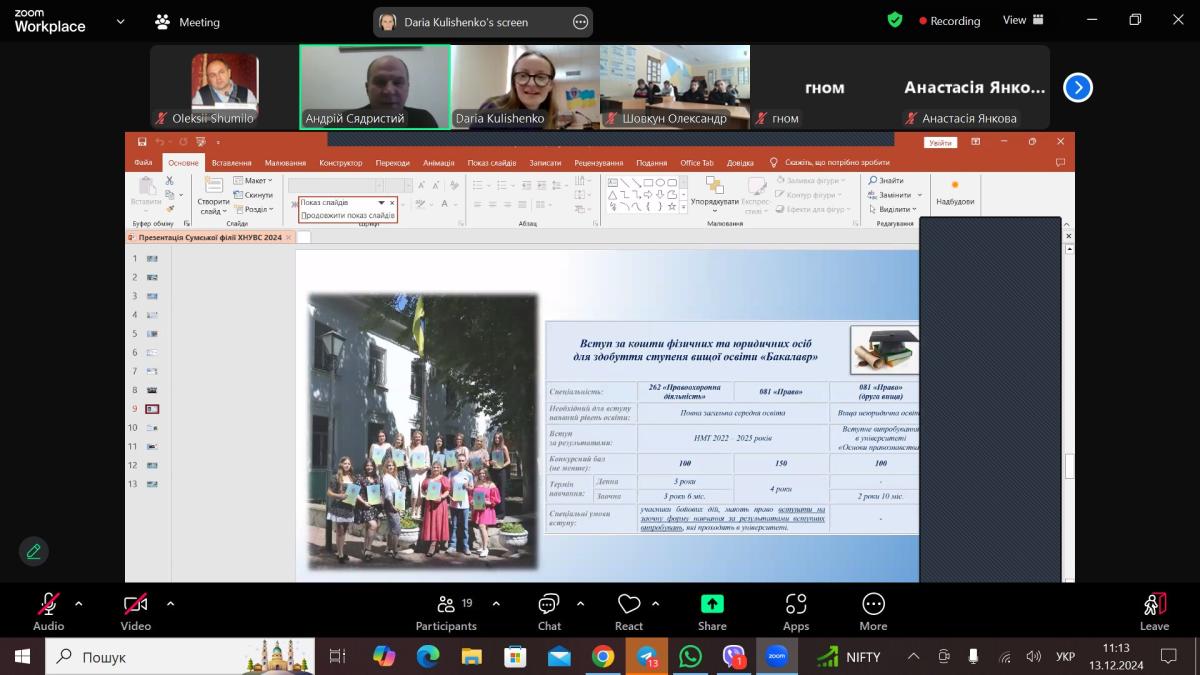The height and width of the screenshot is (675, 1200).
Task: Expand the audio options chevron
Action: coord(79,603)
